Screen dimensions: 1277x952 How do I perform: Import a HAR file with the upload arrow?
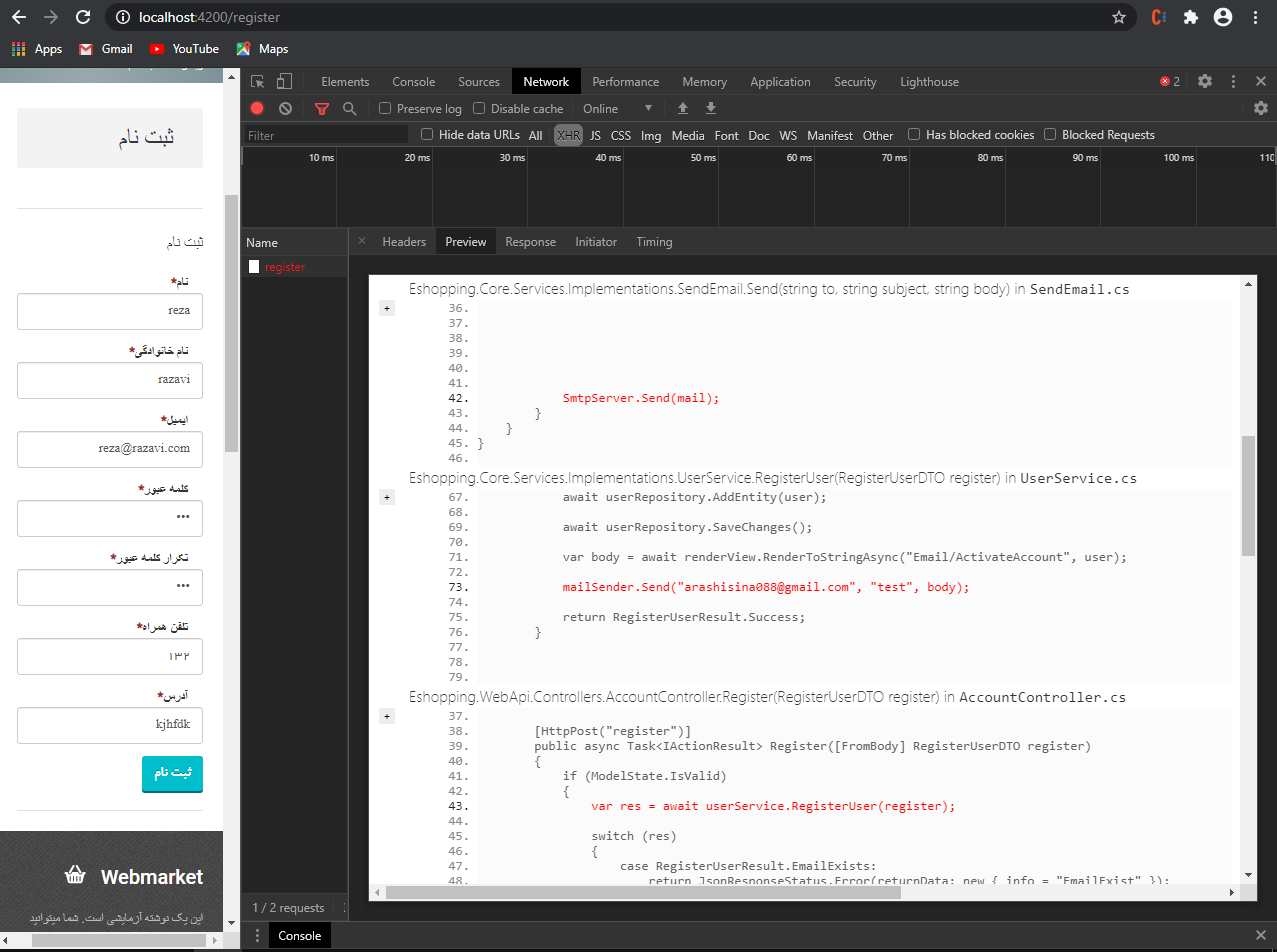click(x=683, y=108)
